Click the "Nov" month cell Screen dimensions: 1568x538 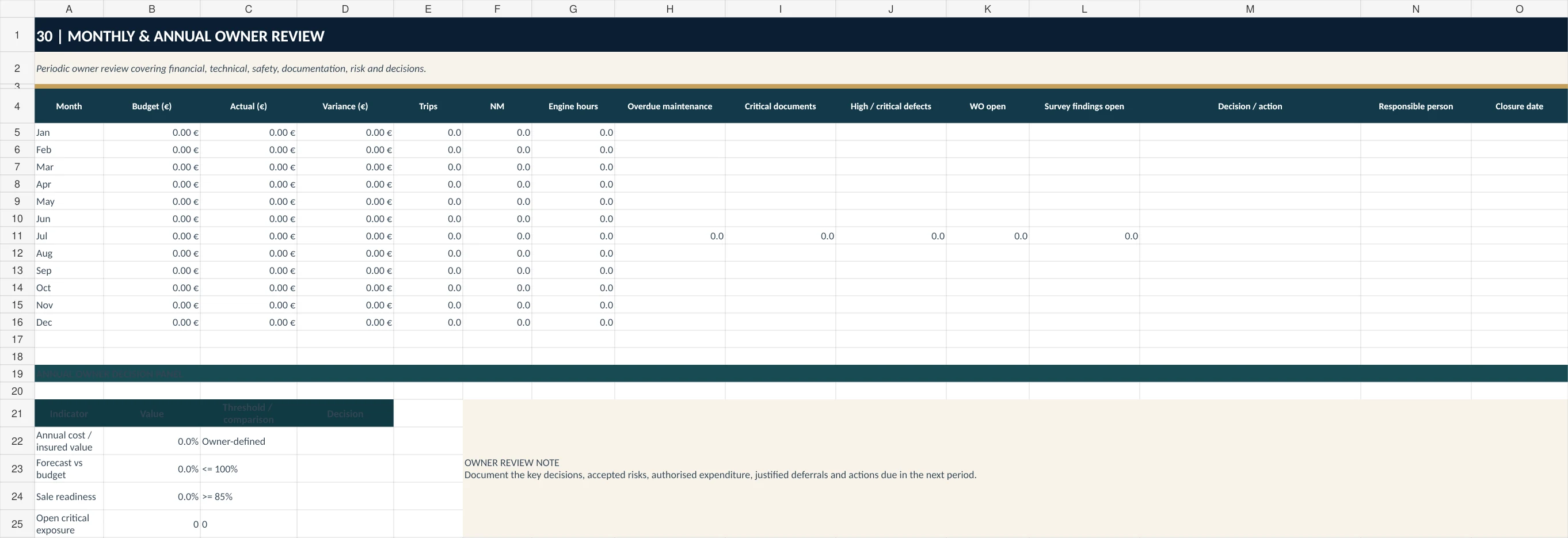coord(68,304)
